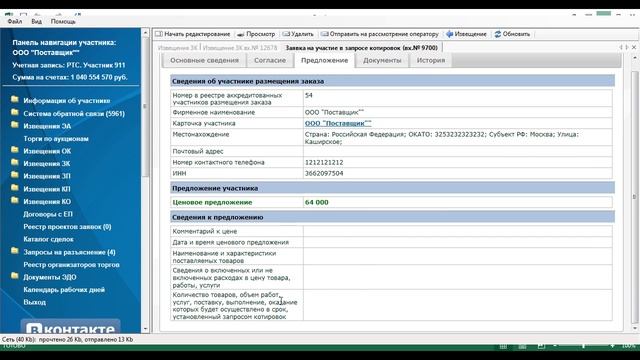Image resolution: width=640 pixels, height=360 pixels.
Task: Click the delete icon beside Удалить
Action: 286,34
